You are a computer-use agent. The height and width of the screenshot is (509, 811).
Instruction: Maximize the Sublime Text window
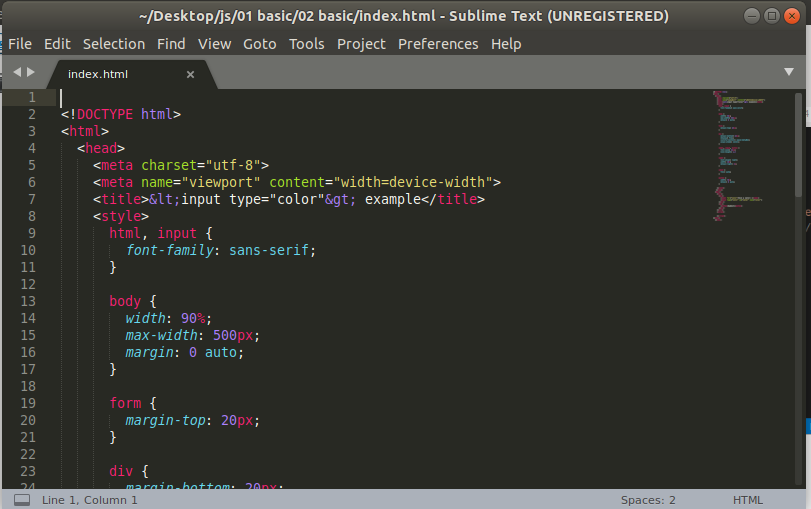[x=772, y=16]
